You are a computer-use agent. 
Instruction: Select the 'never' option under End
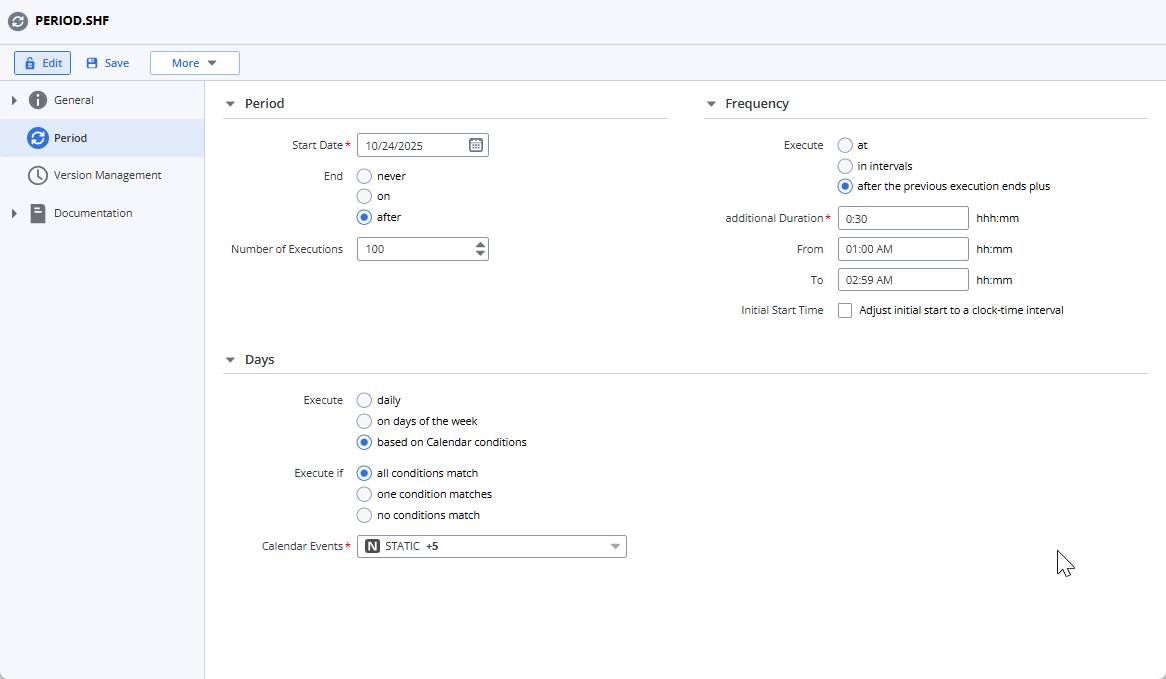[x=364, y=175]
